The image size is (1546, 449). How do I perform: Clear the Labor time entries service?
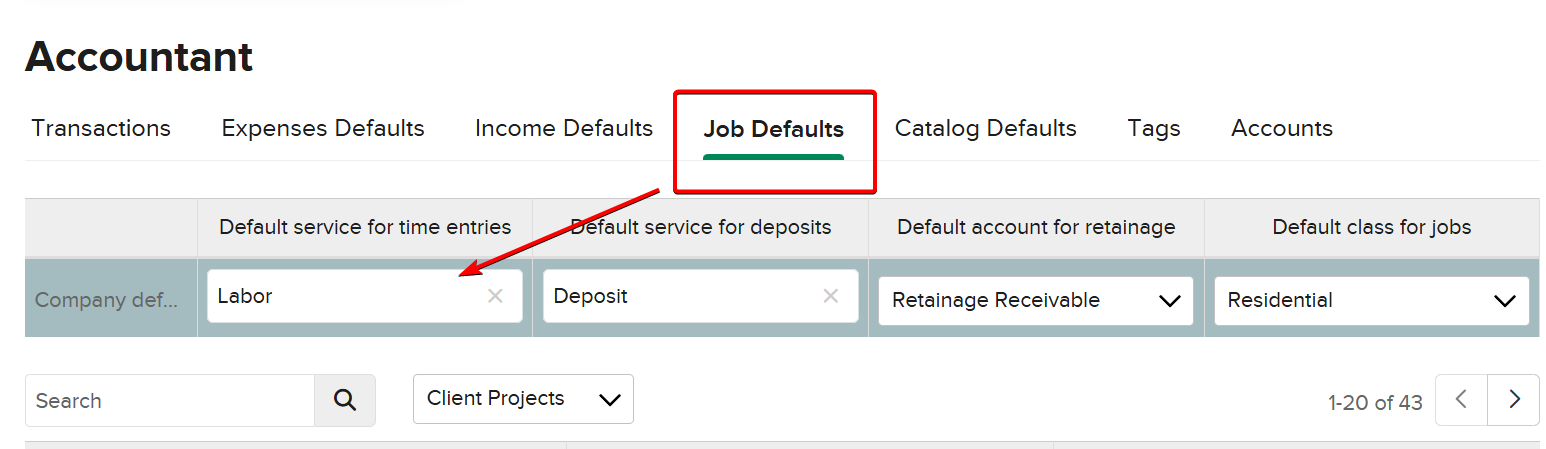pyautogui.click(x=495, y=296)
